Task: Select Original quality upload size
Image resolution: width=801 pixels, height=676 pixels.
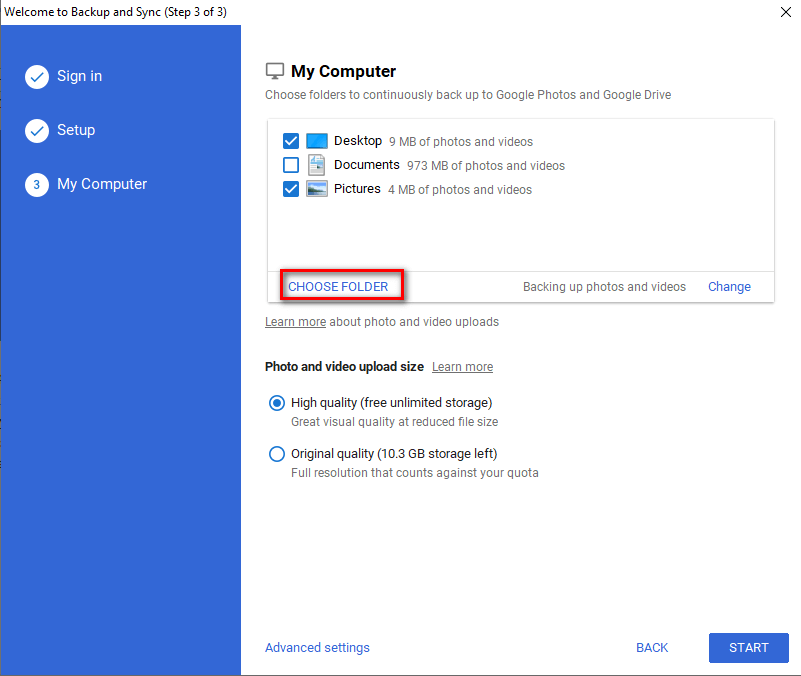Action: (x=276, y=453)
